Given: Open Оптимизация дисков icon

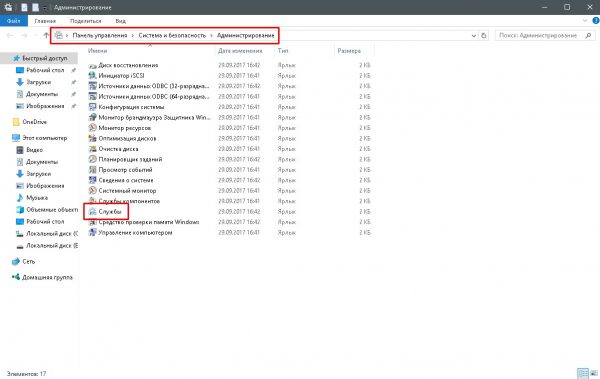Looking at the screenshot, I should click(93, 138).
